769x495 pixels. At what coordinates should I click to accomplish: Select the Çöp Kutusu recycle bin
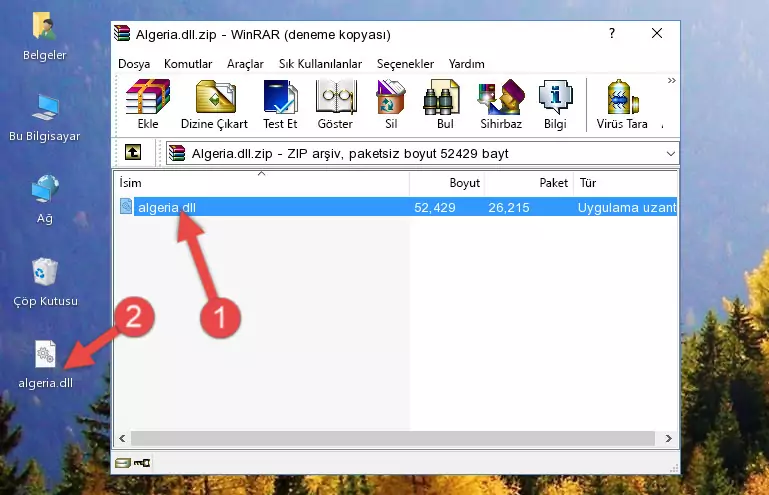tap(45, 283)
